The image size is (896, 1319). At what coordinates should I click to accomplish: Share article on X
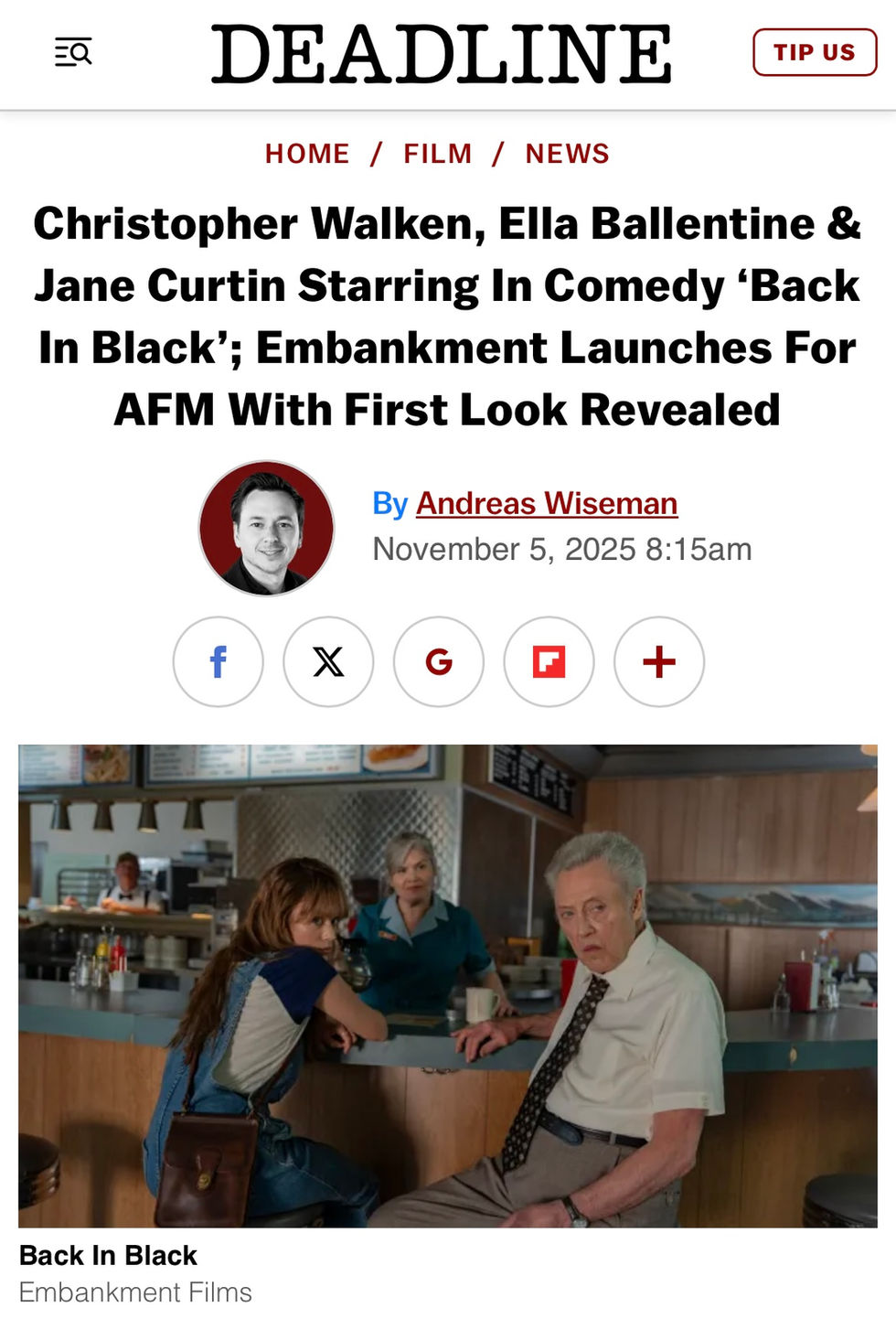click(x=328, y=661)
